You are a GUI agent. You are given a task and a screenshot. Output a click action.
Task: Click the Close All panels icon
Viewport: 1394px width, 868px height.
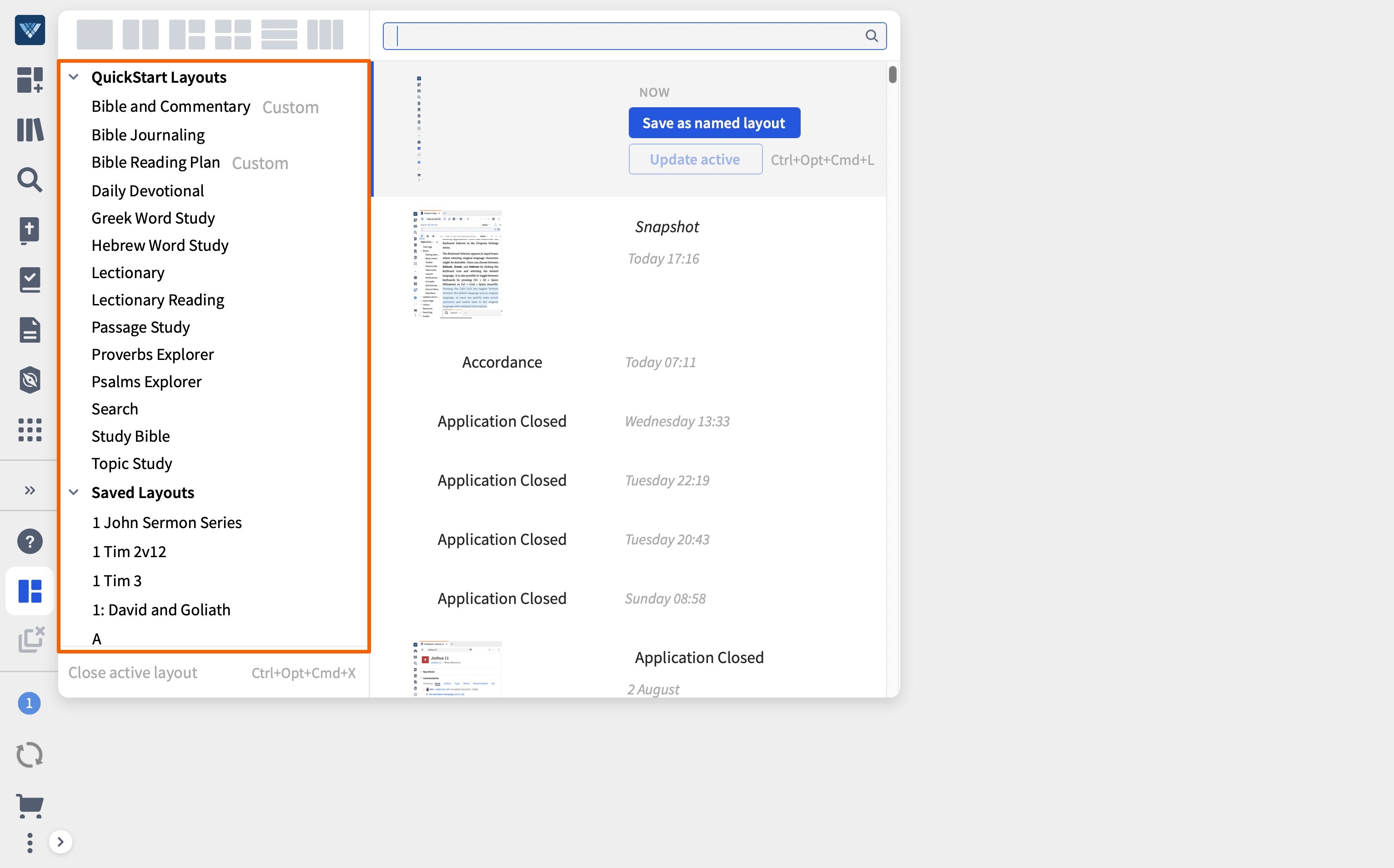(31, 639)
